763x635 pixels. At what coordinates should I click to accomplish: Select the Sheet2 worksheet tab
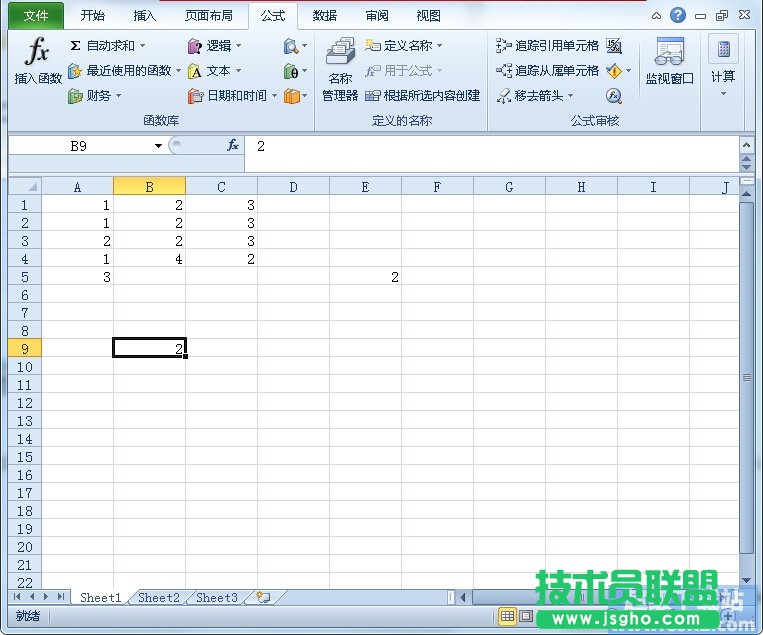click(159, 598)
